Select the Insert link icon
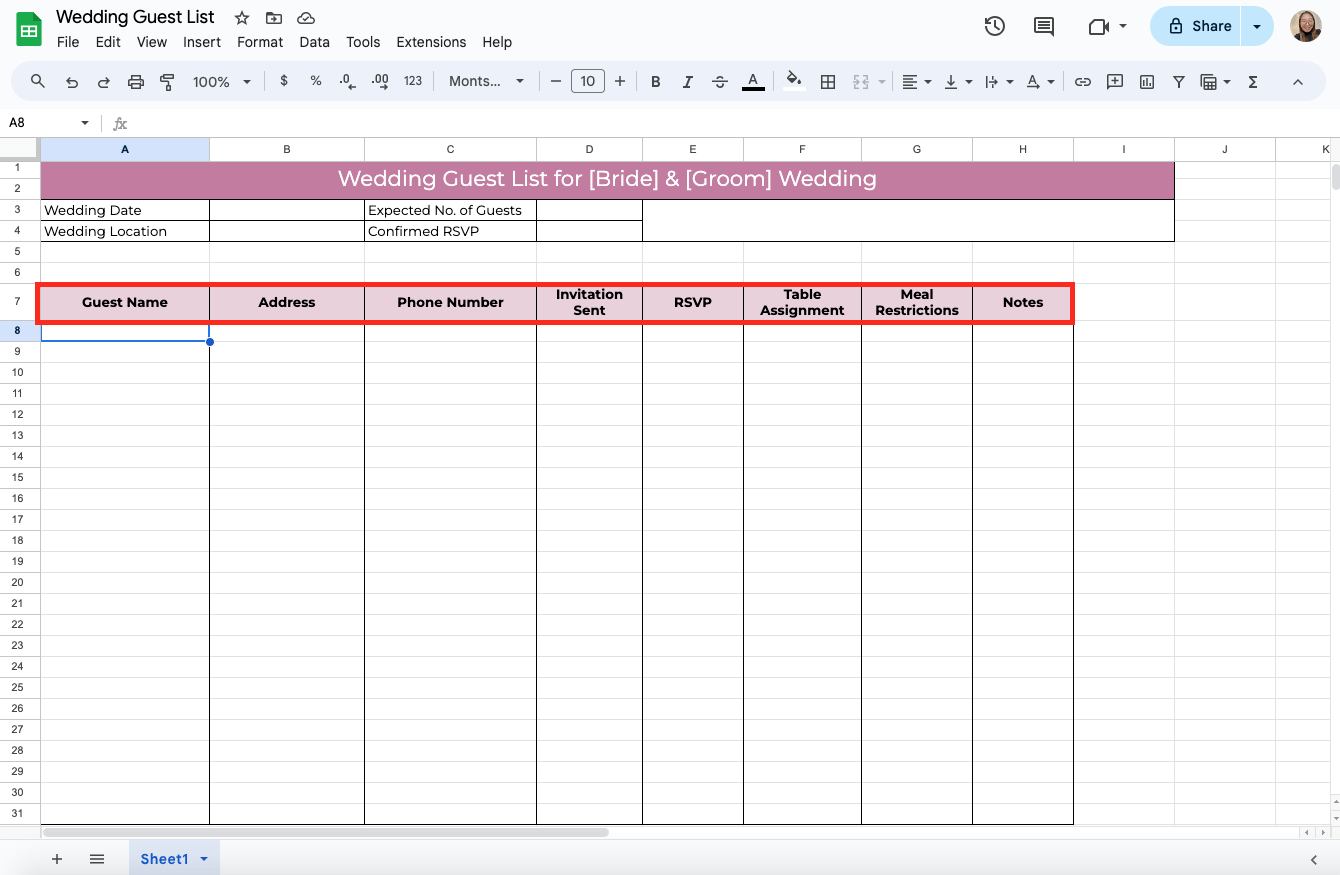Viewport: 1340px width, 875px height. tap(1082, 81)
